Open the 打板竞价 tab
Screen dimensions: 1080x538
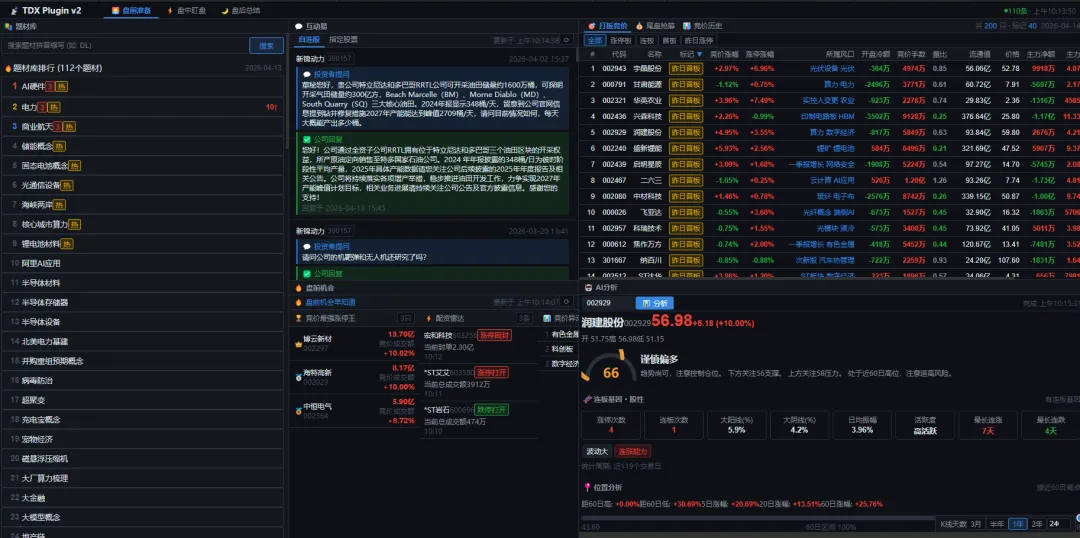click(x=608, y=26)
